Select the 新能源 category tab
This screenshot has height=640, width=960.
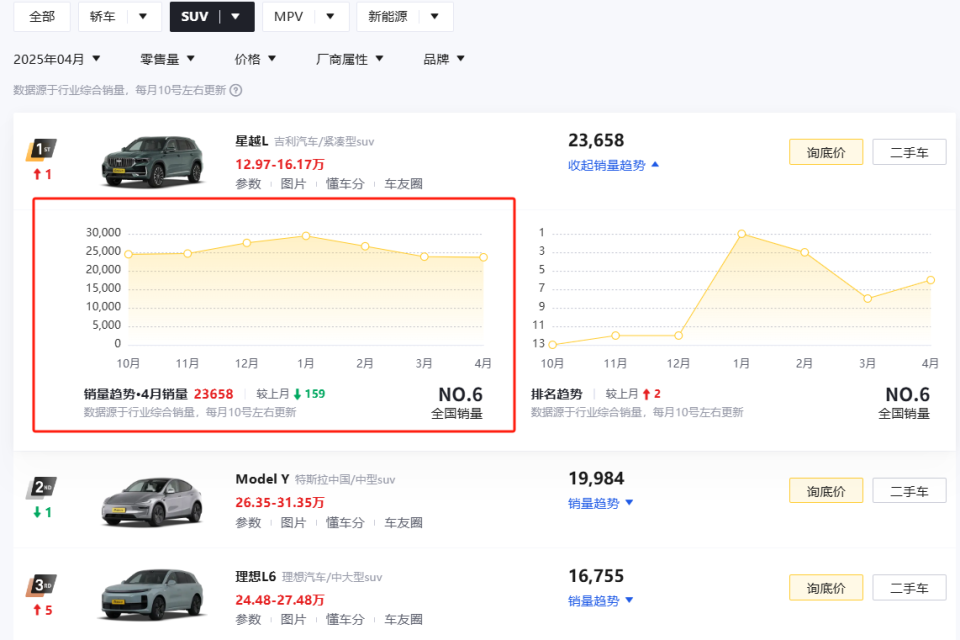point(388,17)
